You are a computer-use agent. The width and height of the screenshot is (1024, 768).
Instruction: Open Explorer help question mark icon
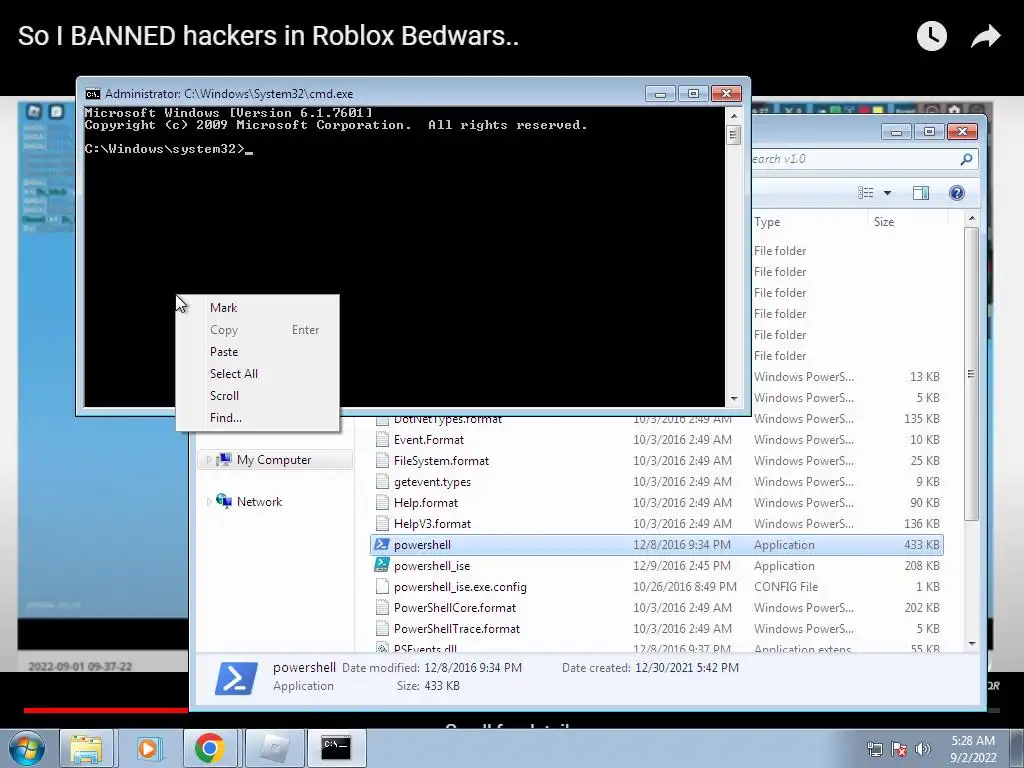tap(957, 193)
